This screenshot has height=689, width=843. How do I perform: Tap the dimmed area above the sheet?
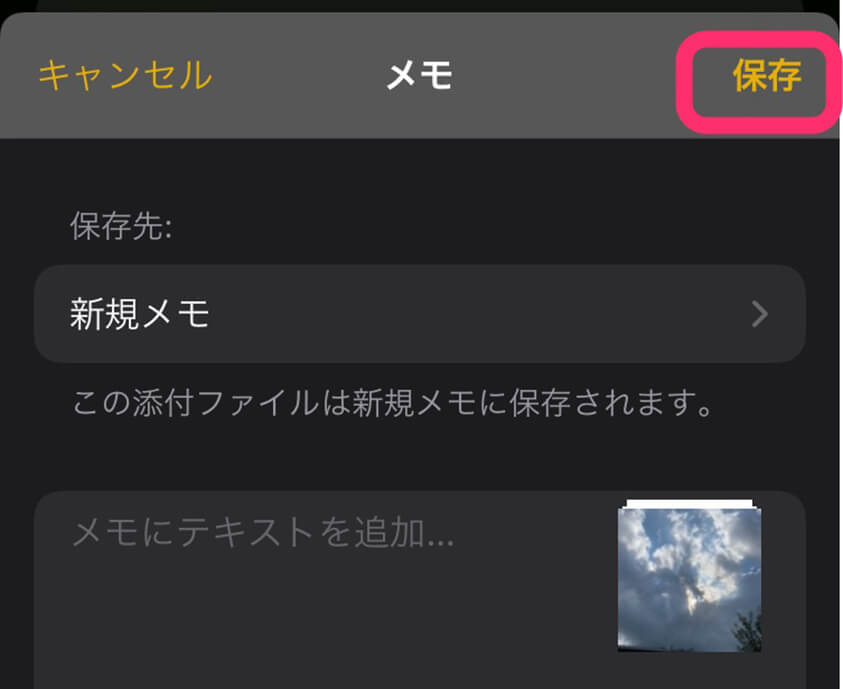420,5
